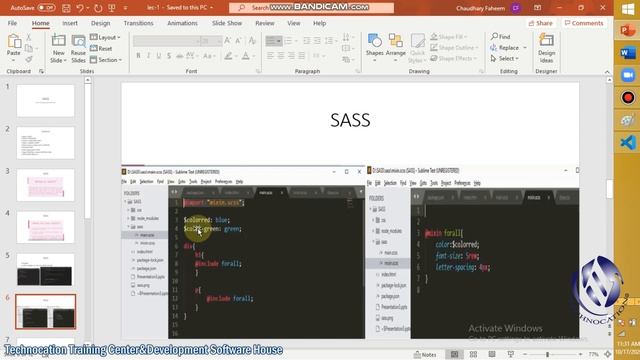The image size is (640, 360).
Task: Click the Save icon in title bar
Action: (x=66, y=8)
